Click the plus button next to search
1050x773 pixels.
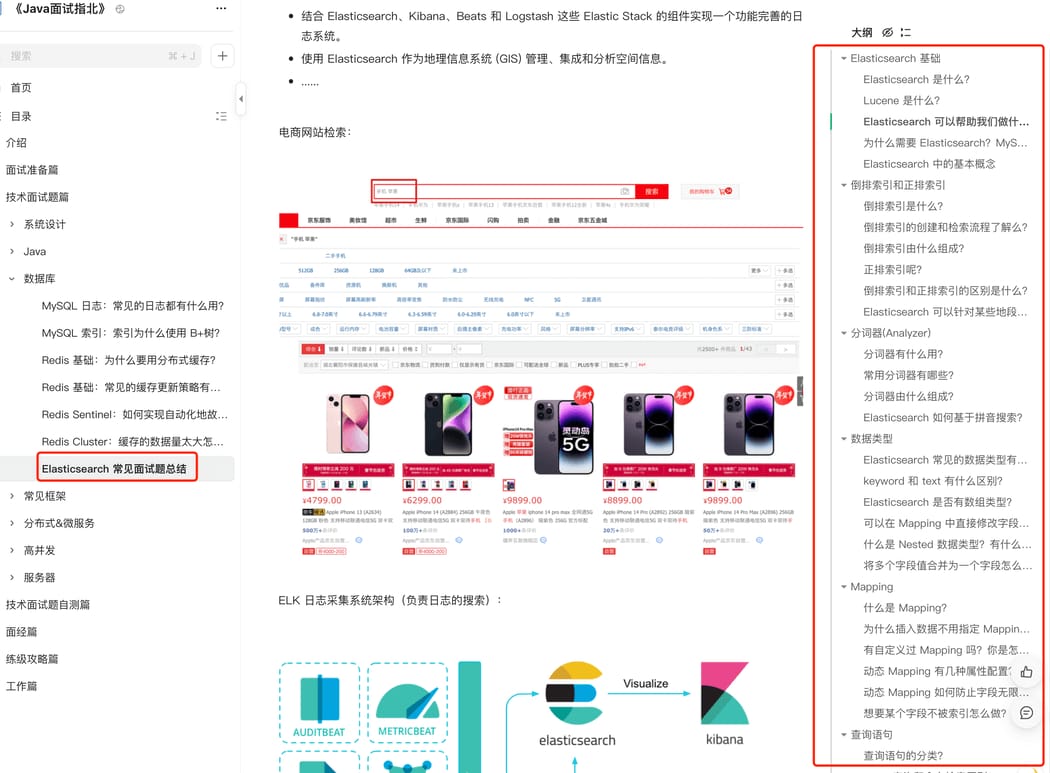pyautogui.click(x=222, y=56)
